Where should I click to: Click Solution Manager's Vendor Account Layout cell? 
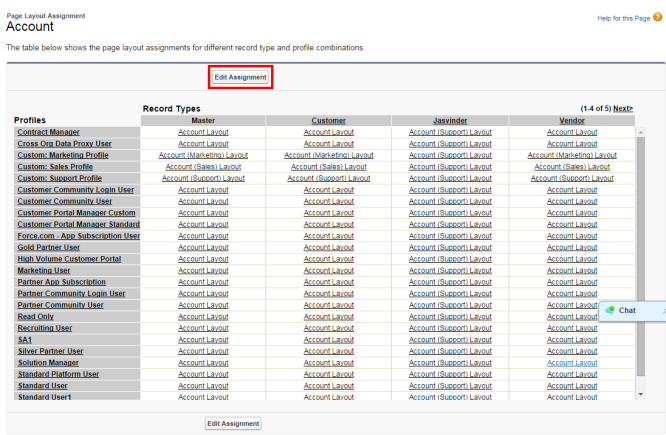[x=572, y=362]
